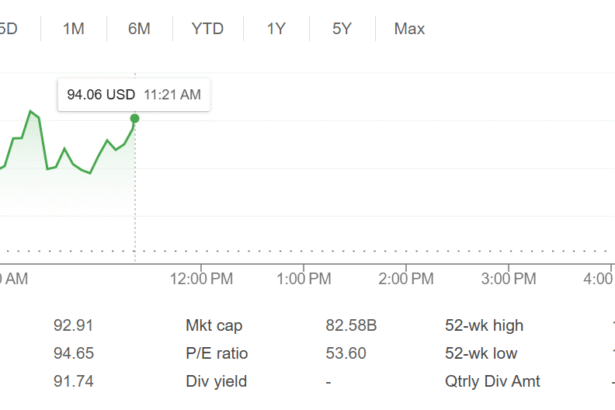Click the 3:00 PM time label
This screenshot has height=410, width=615.
pyautogui.click(x=508, y=277)
